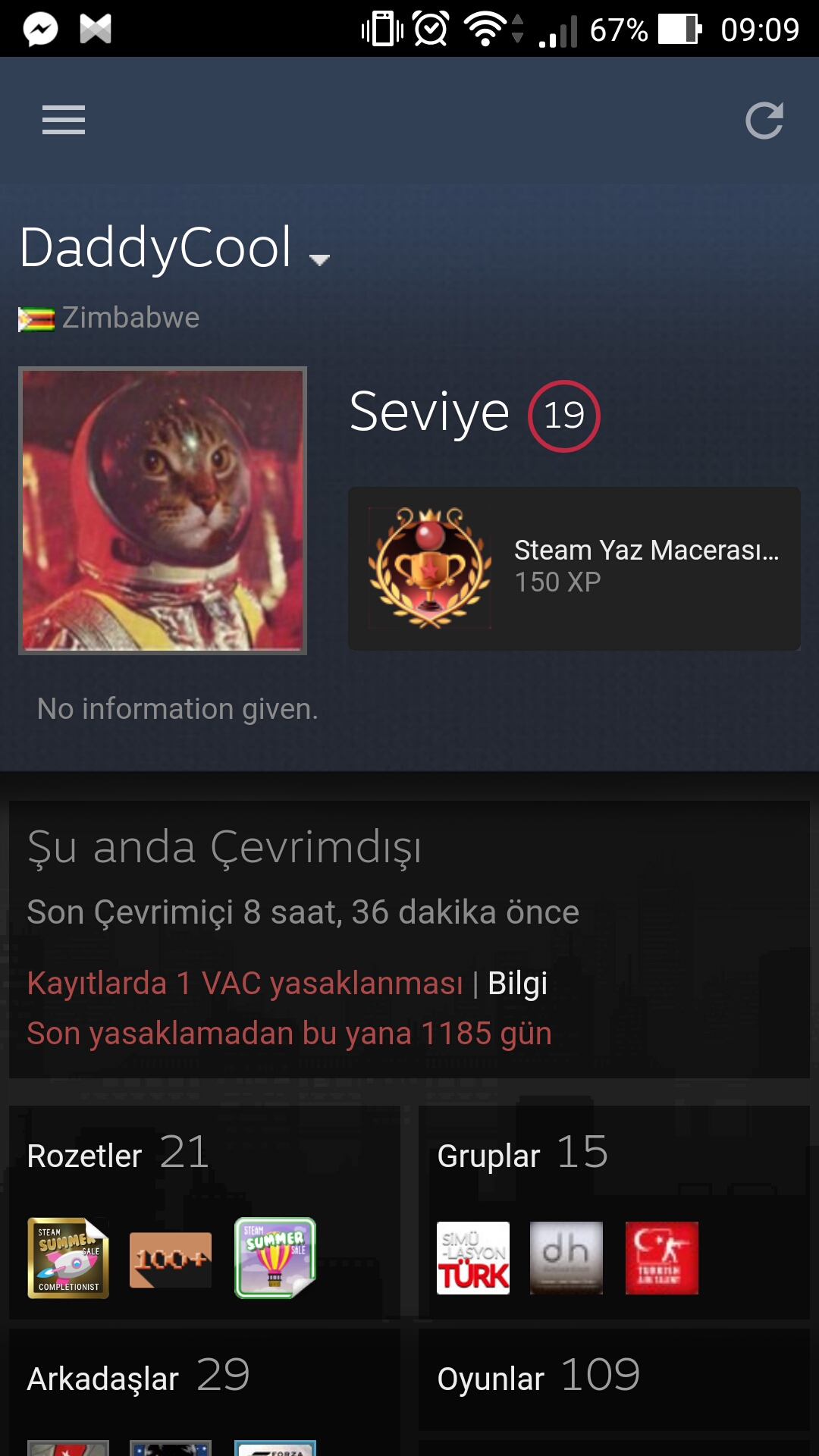Open the red Turkish flag group icon

click(x=662, y=1258)
